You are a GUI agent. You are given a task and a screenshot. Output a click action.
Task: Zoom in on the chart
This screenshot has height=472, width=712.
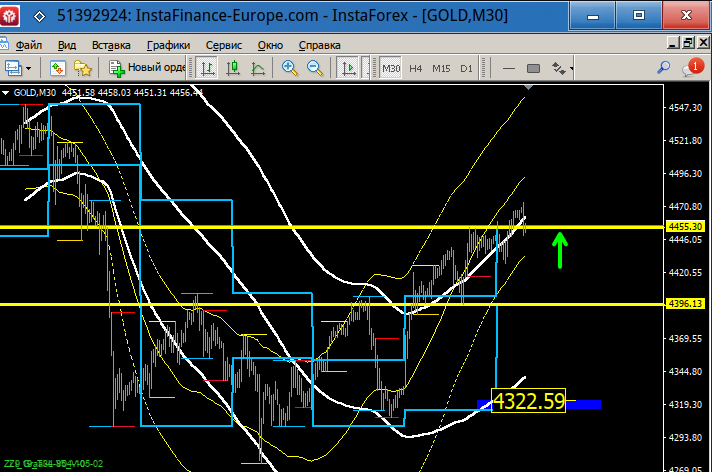tap(289, 68)
